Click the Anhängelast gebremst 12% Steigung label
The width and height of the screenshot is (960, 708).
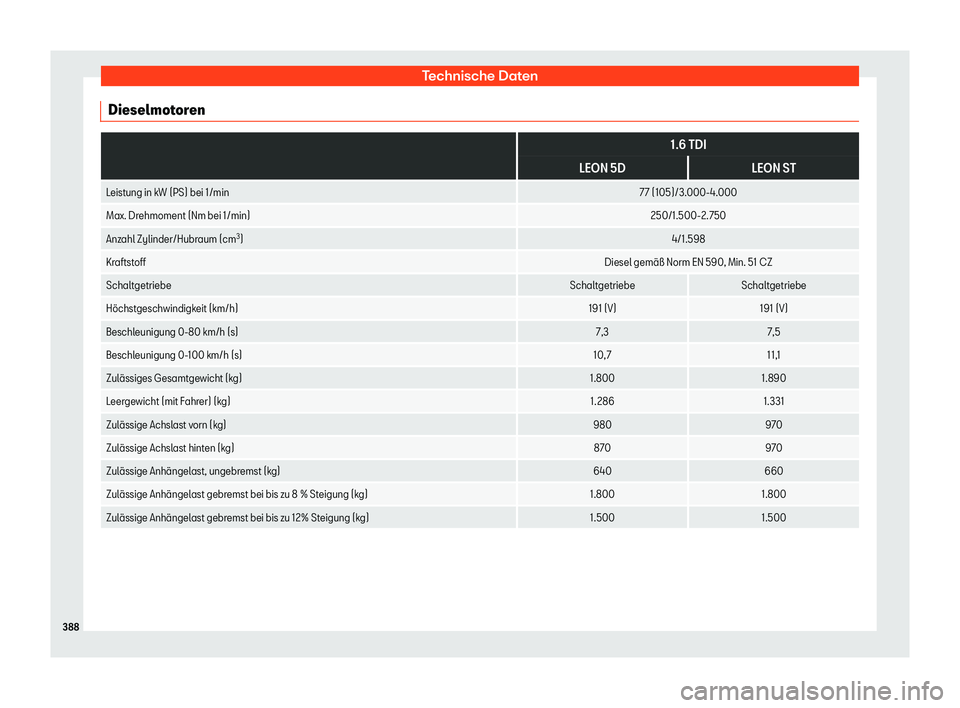(238, 518)
